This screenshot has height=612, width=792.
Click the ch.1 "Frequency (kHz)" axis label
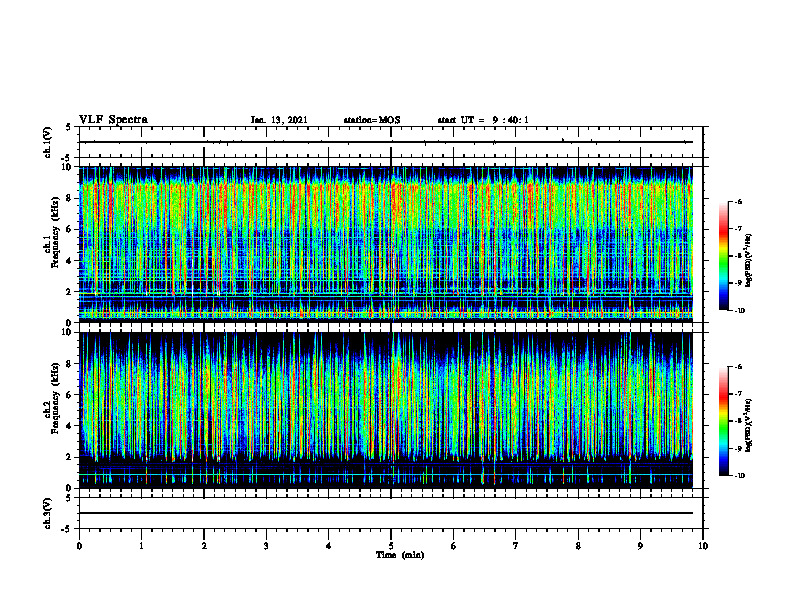pos(55,230)
